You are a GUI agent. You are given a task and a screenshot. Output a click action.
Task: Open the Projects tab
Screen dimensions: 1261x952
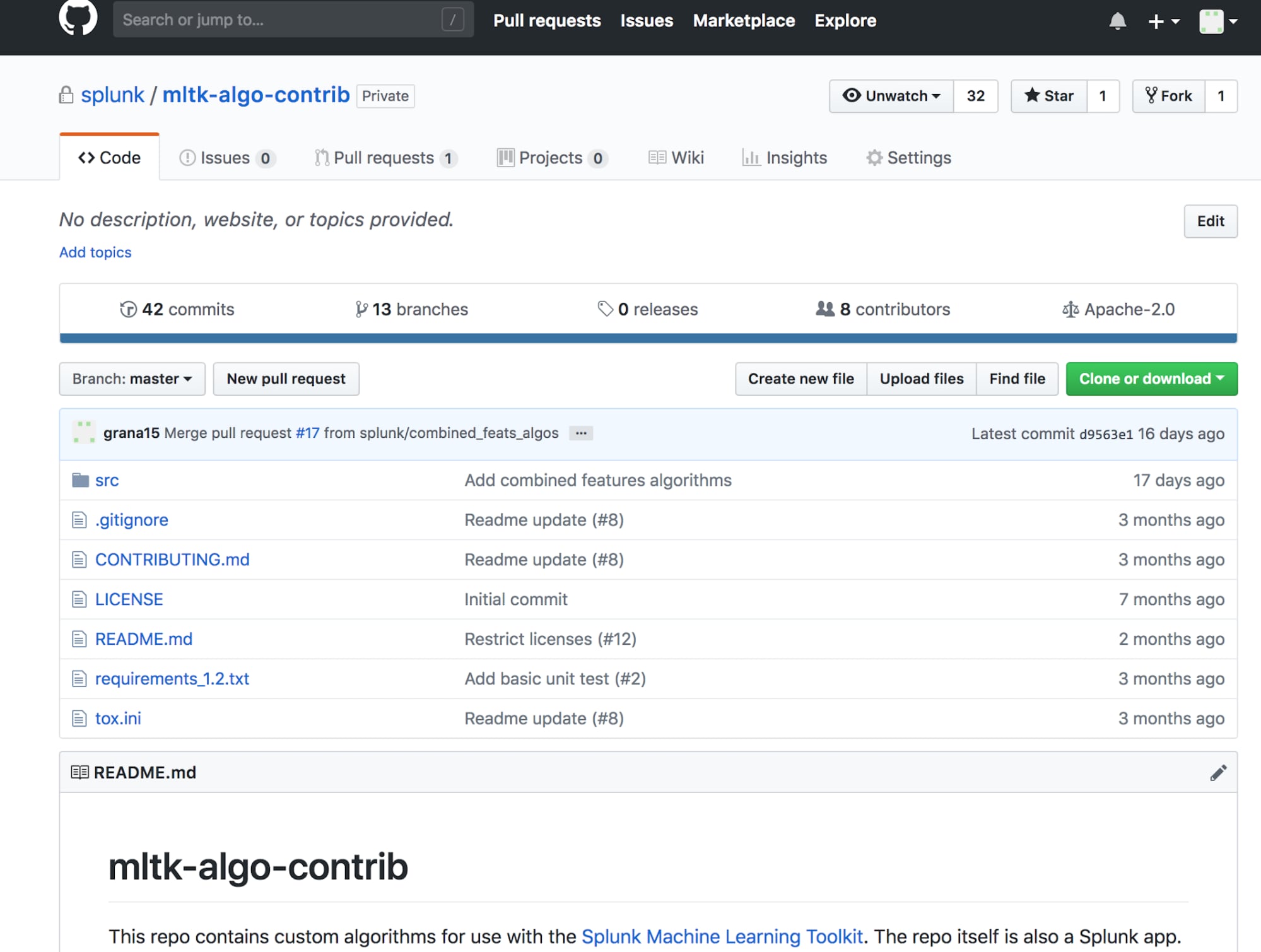pos(553,158)
